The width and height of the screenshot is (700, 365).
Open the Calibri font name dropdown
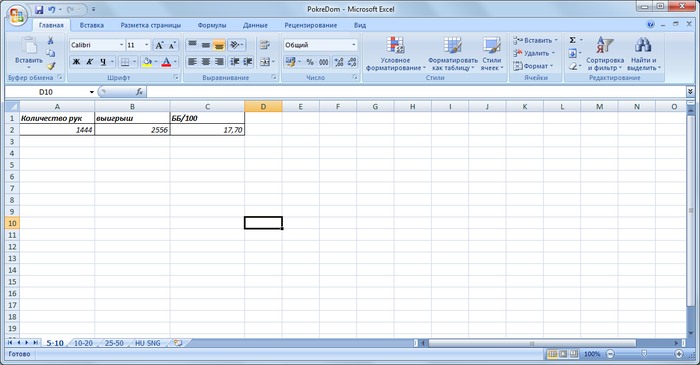coord(121,45)
